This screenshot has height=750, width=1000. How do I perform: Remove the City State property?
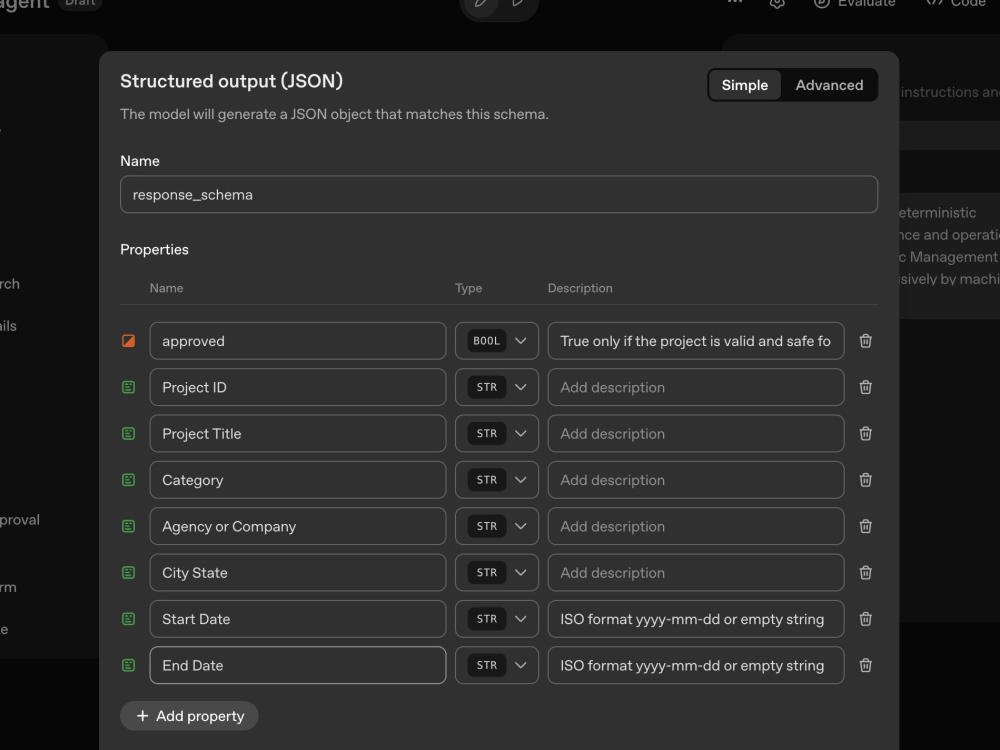(x=865, y=573)
